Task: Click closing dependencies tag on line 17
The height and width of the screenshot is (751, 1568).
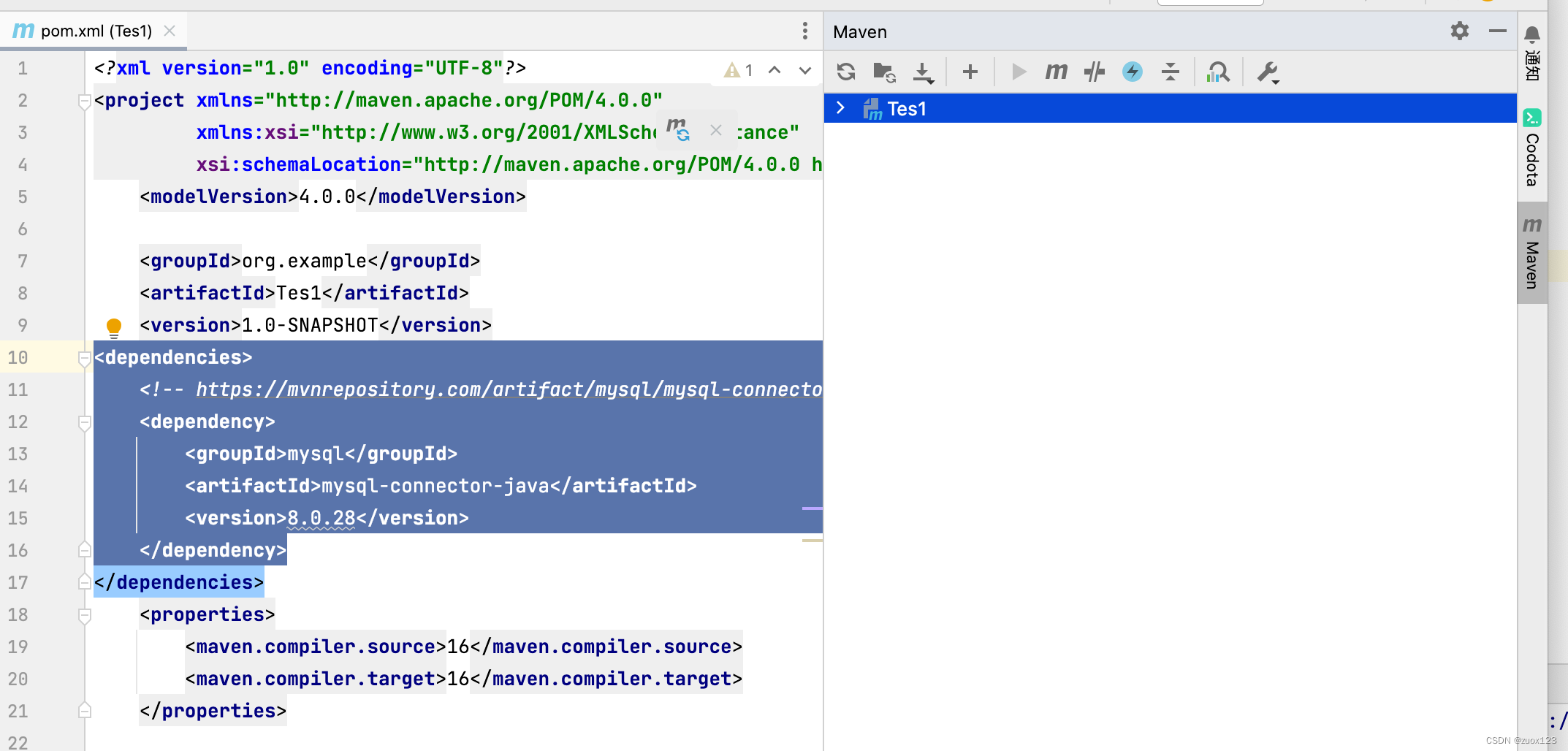Action: pyautogui.click(x=179, y=582)
